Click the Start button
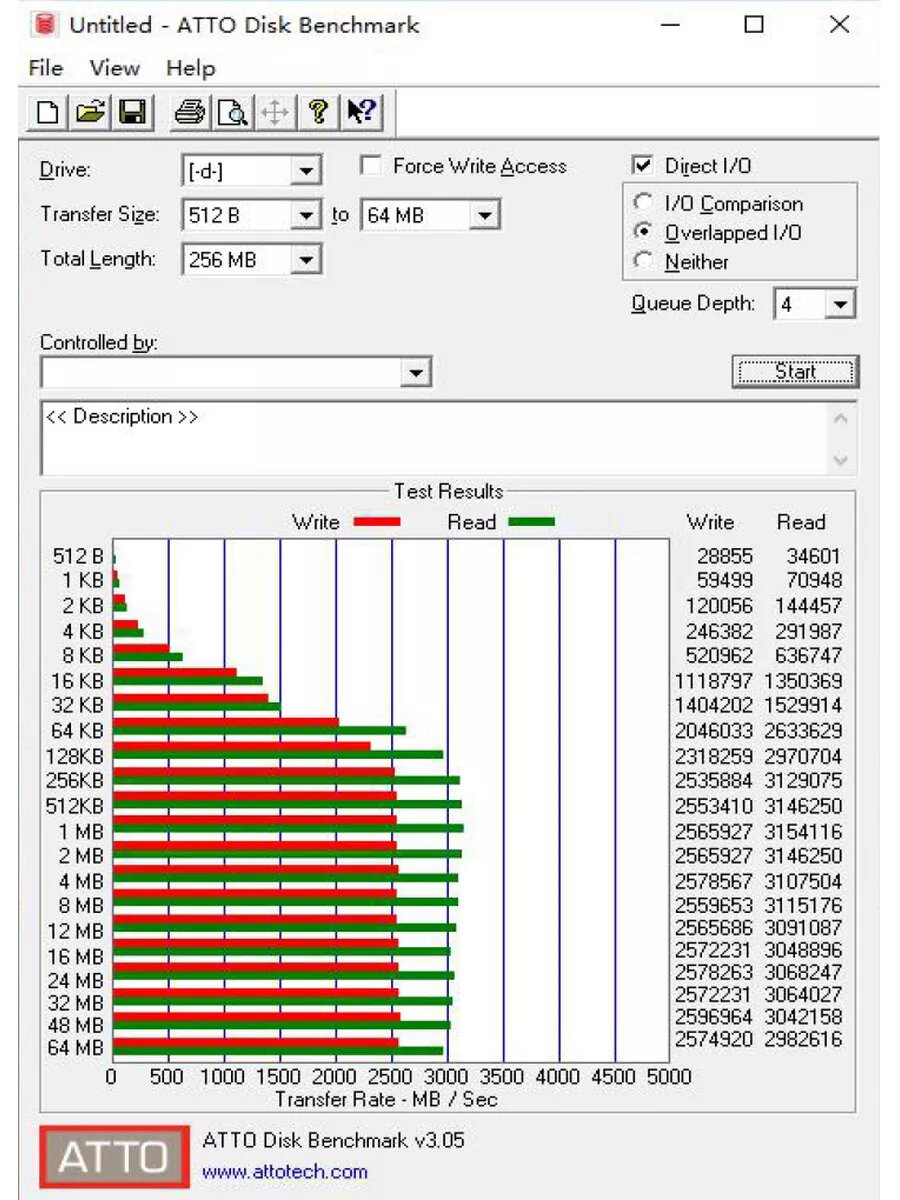The width and height of the screenshot is (900, 1200). 796,372
